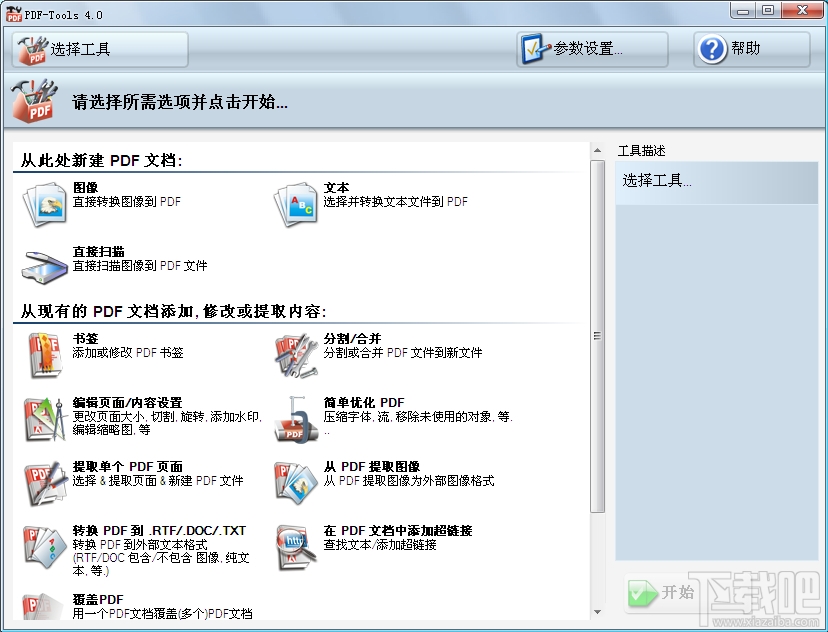Click the toolbox icon in the header banner
Screen dimensions: 828x632
click(x=34, y=101)
